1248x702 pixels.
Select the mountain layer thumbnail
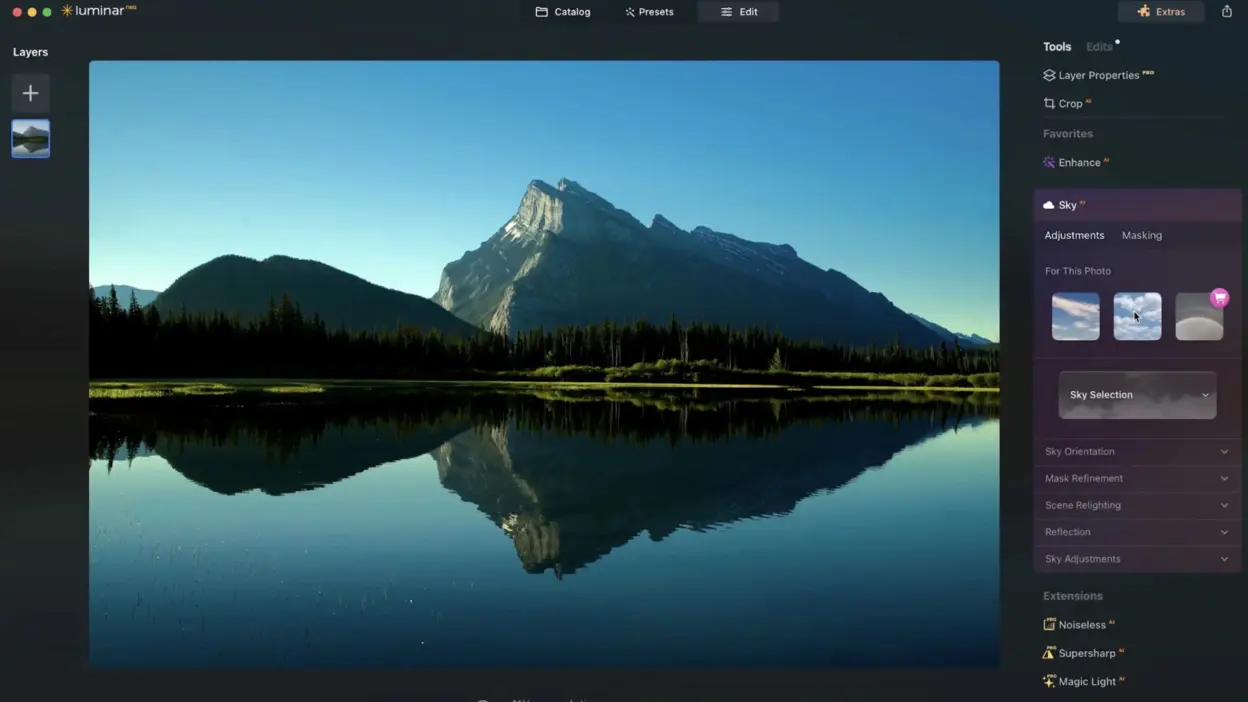tap(30, 139)
